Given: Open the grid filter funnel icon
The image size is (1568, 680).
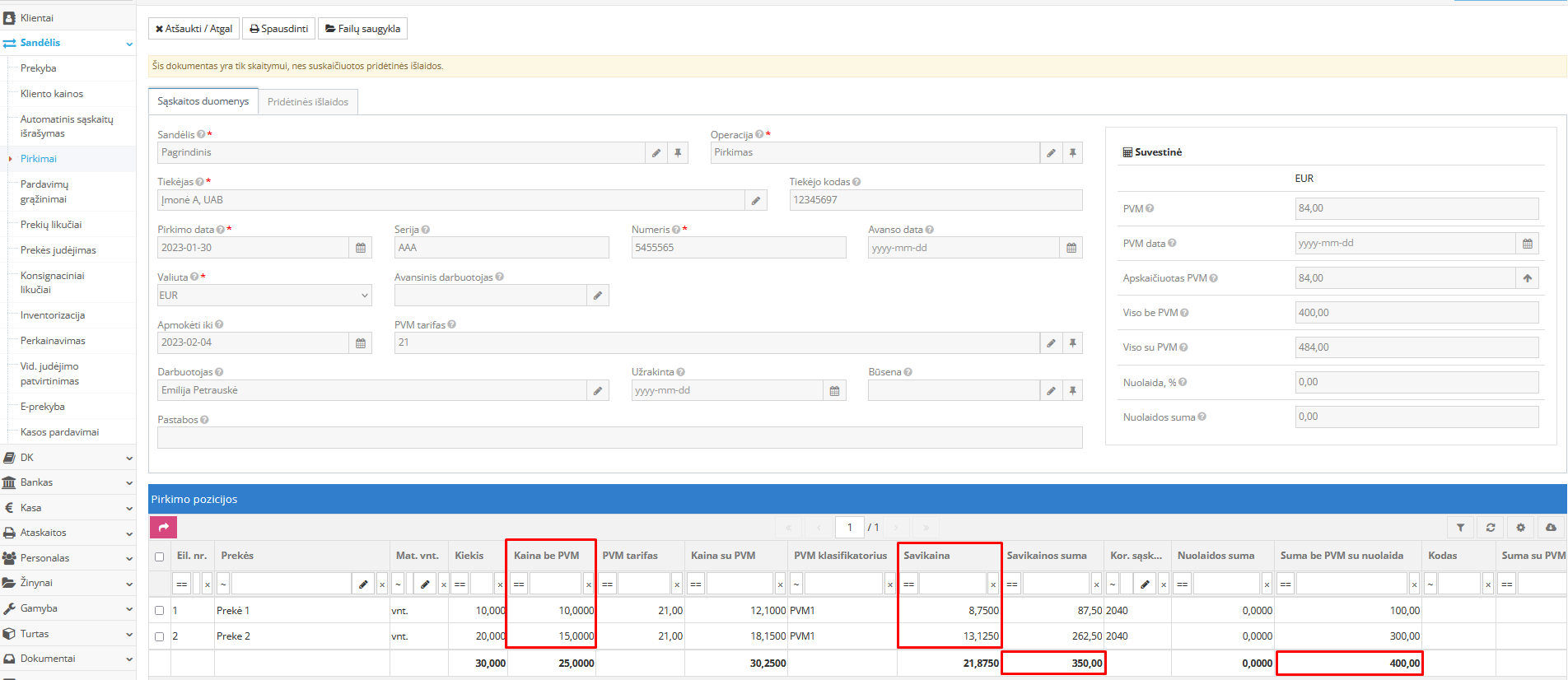Looking at the screenshot, I should click(1460, 528).
